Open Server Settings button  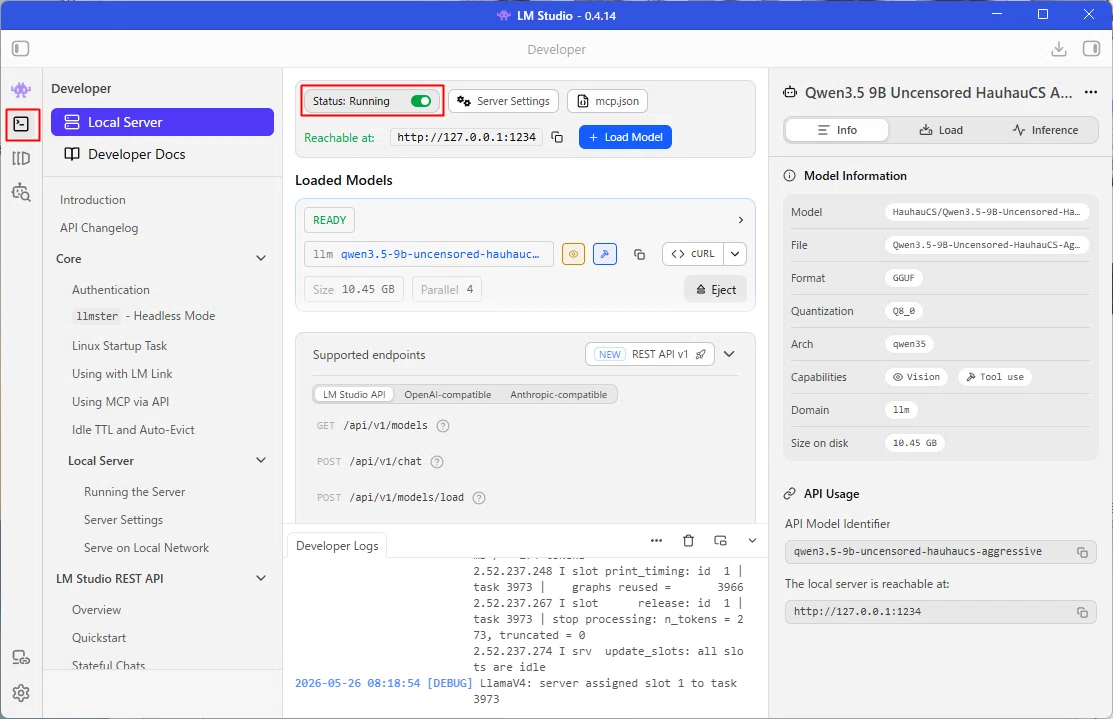pos(503,101)
